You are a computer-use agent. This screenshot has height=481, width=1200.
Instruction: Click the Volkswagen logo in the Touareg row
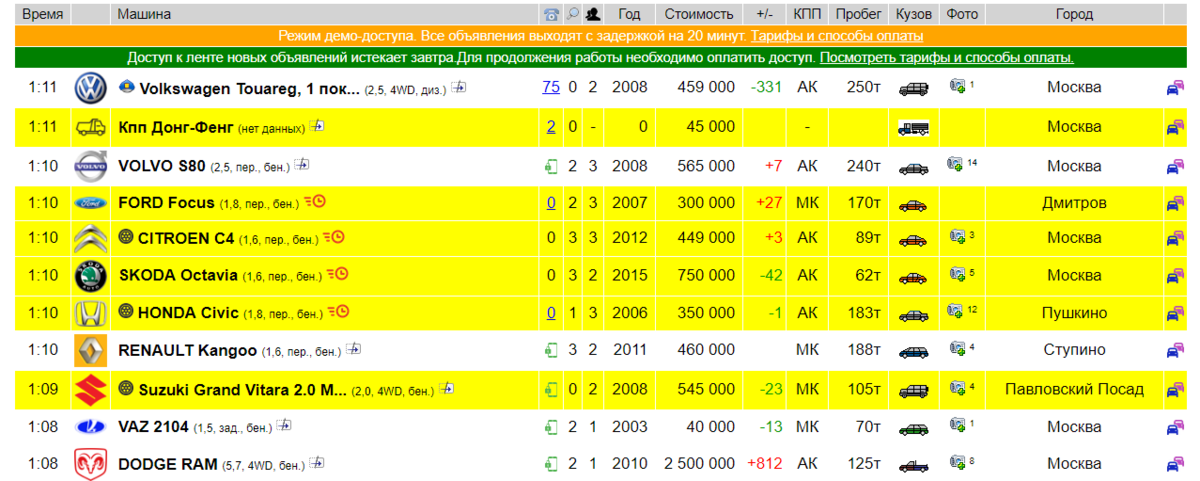pyautogui.click(x=90, y=88)
